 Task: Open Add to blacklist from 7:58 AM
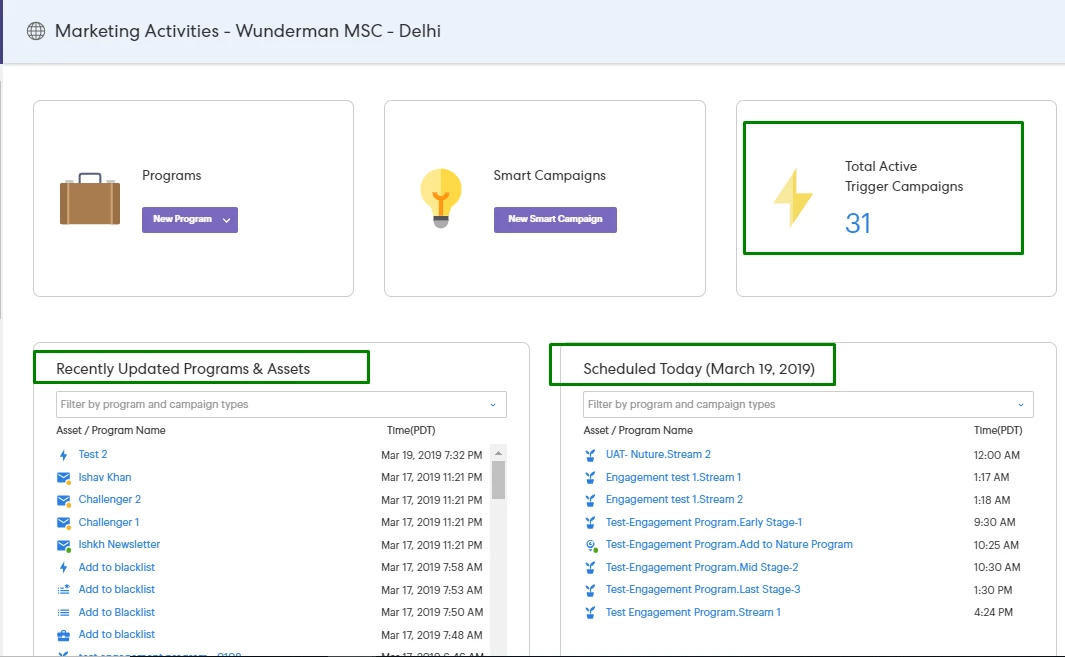click(116, 567)
